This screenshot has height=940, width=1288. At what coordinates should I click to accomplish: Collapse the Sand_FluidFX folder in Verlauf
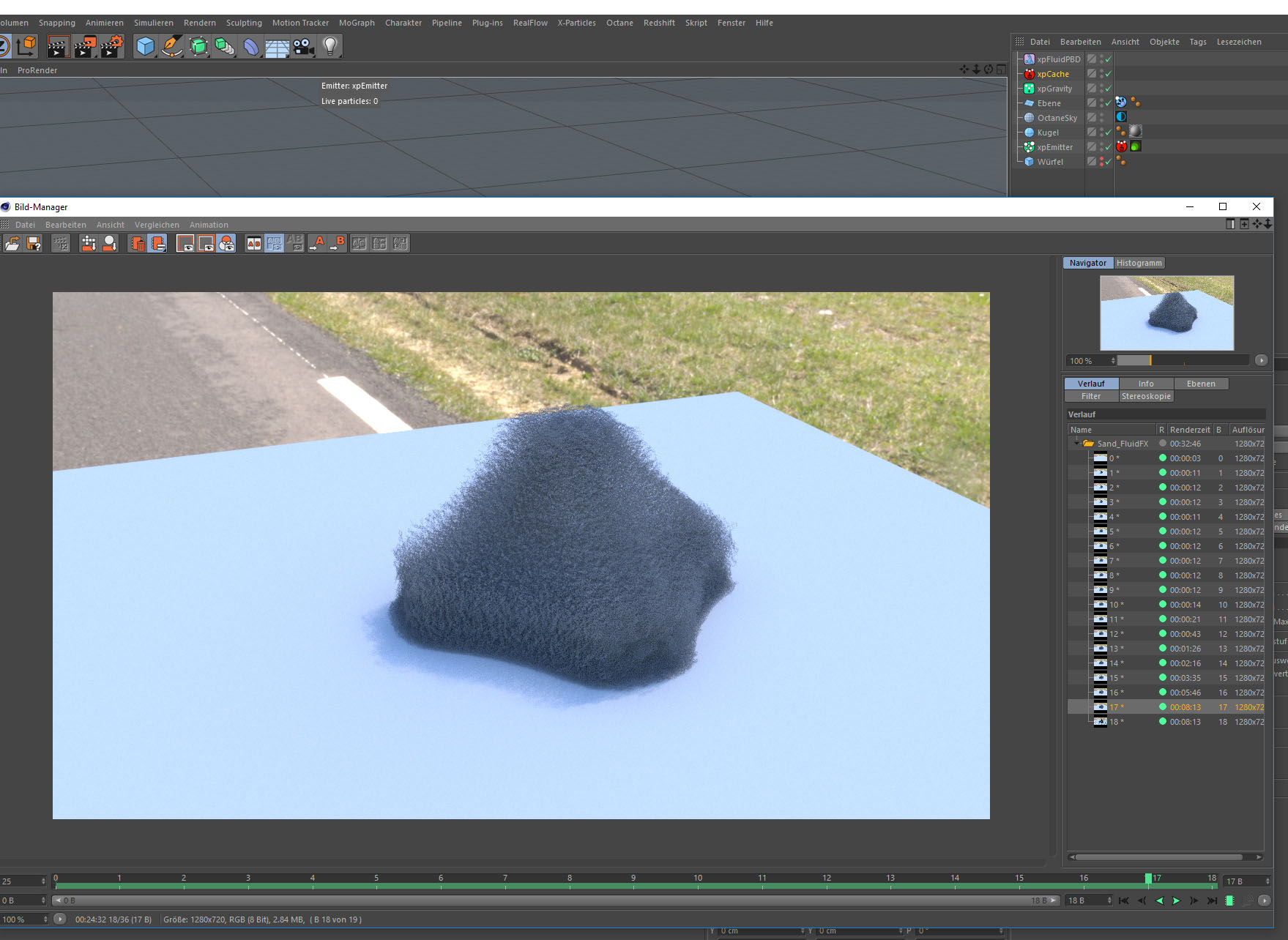pos(1076,444)
